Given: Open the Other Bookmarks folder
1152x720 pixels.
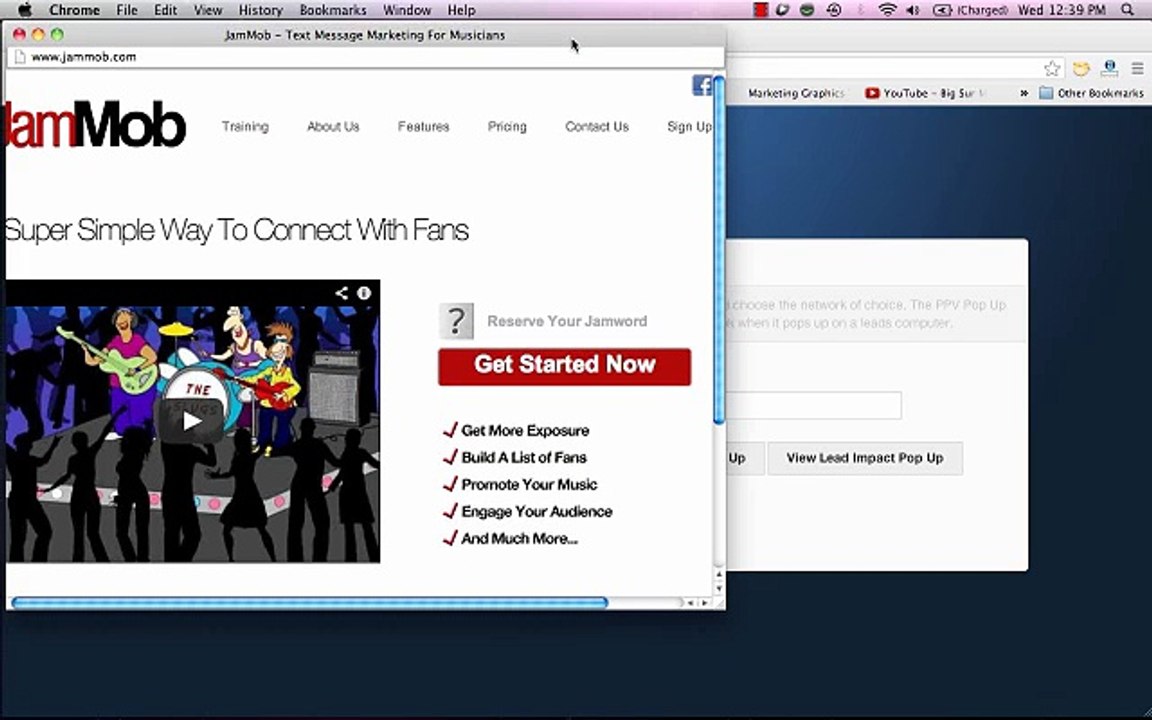Looking at the screenshot, I should (x=1091, y=93).
